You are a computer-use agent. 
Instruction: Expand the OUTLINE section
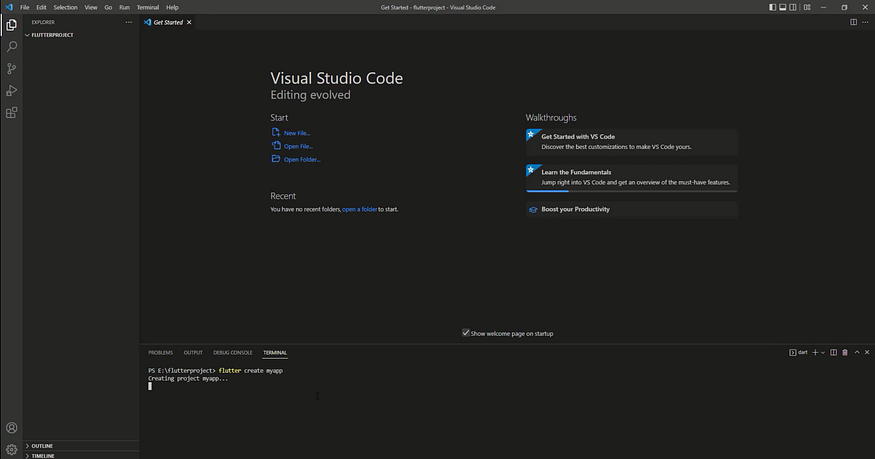click(41, 446)
